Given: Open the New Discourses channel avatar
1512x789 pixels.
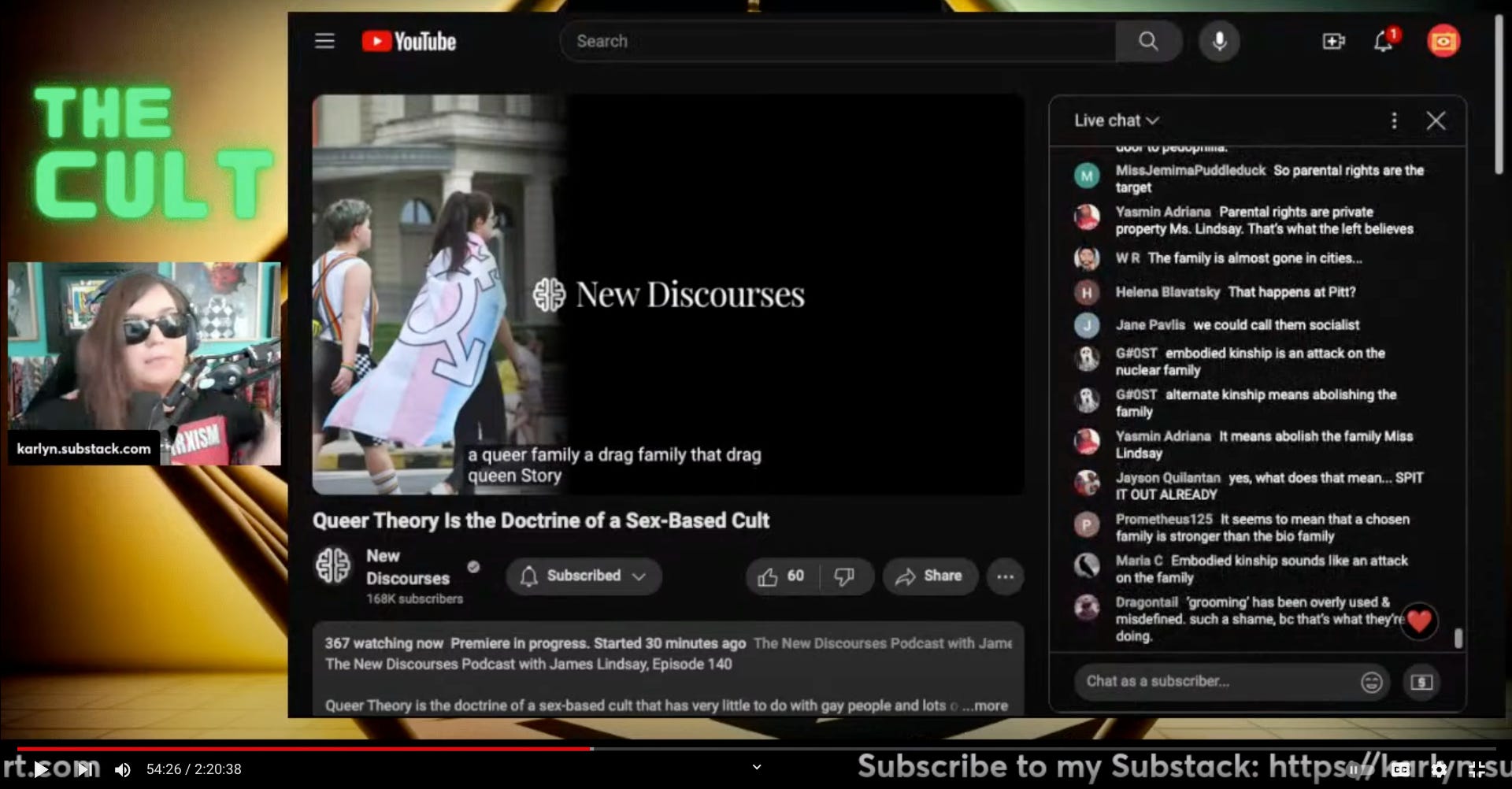Looking at the screenshot, I should (333, 566).
